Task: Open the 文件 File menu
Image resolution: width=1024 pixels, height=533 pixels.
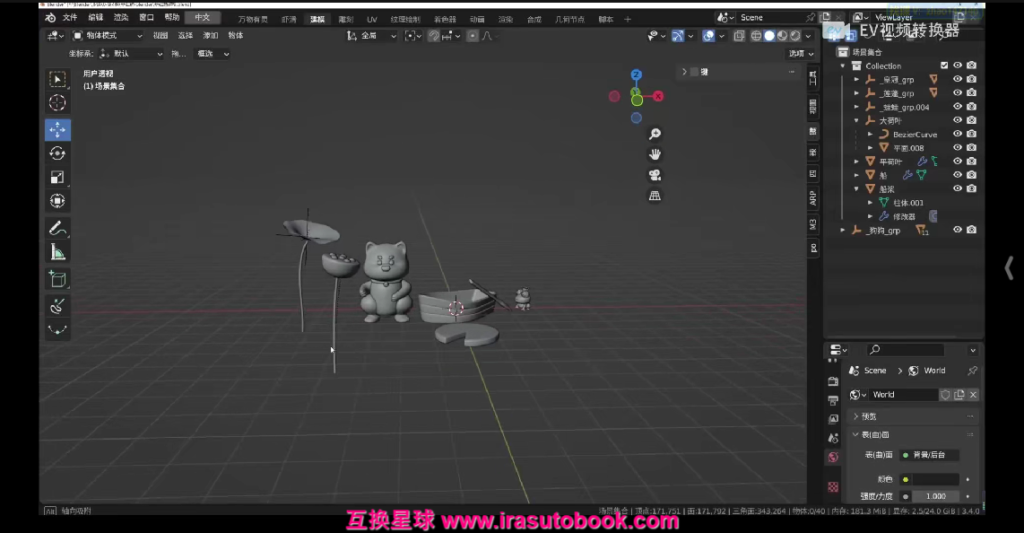Action: (x=70, y=18)
